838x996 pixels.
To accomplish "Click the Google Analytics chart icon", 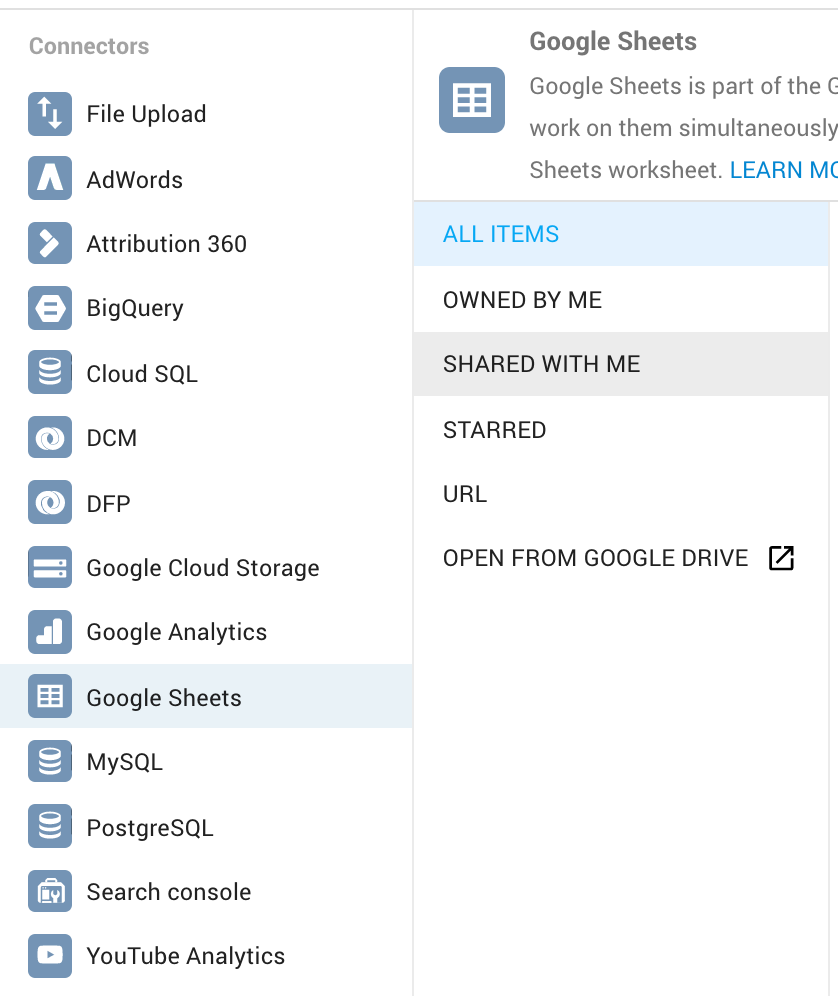I will [x=50, y=632].
